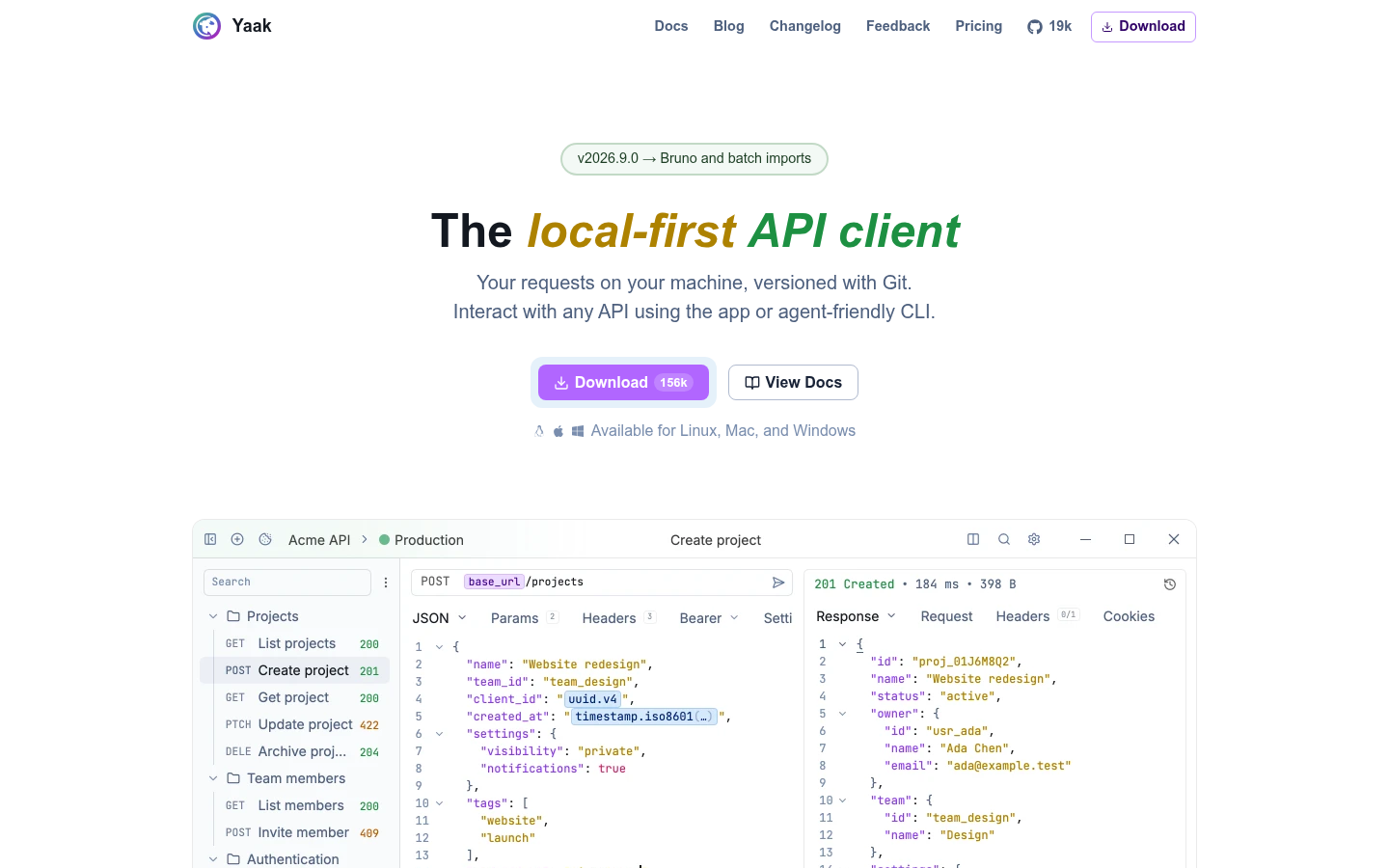This screenshot has height=868, width=1389.
Task: Click the plus circle icon to create new
Action: coord(237,539)
